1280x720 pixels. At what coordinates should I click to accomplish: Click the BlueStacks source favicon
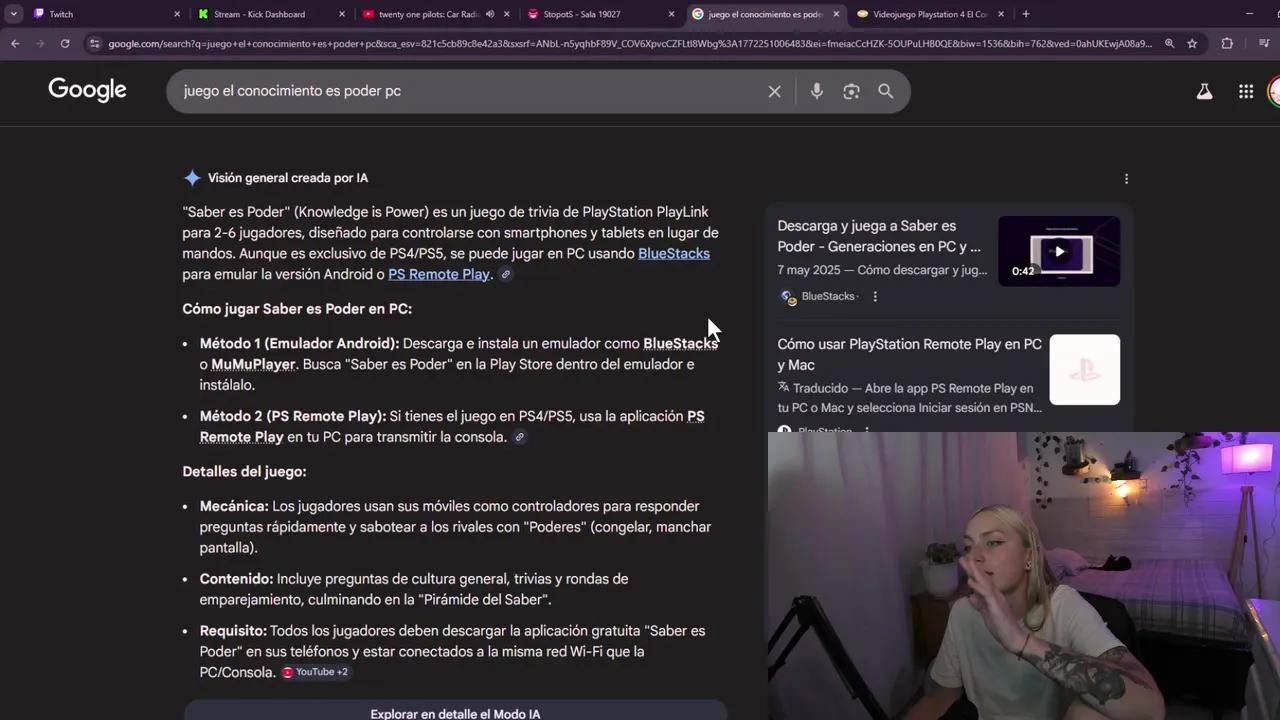(788, 296)
